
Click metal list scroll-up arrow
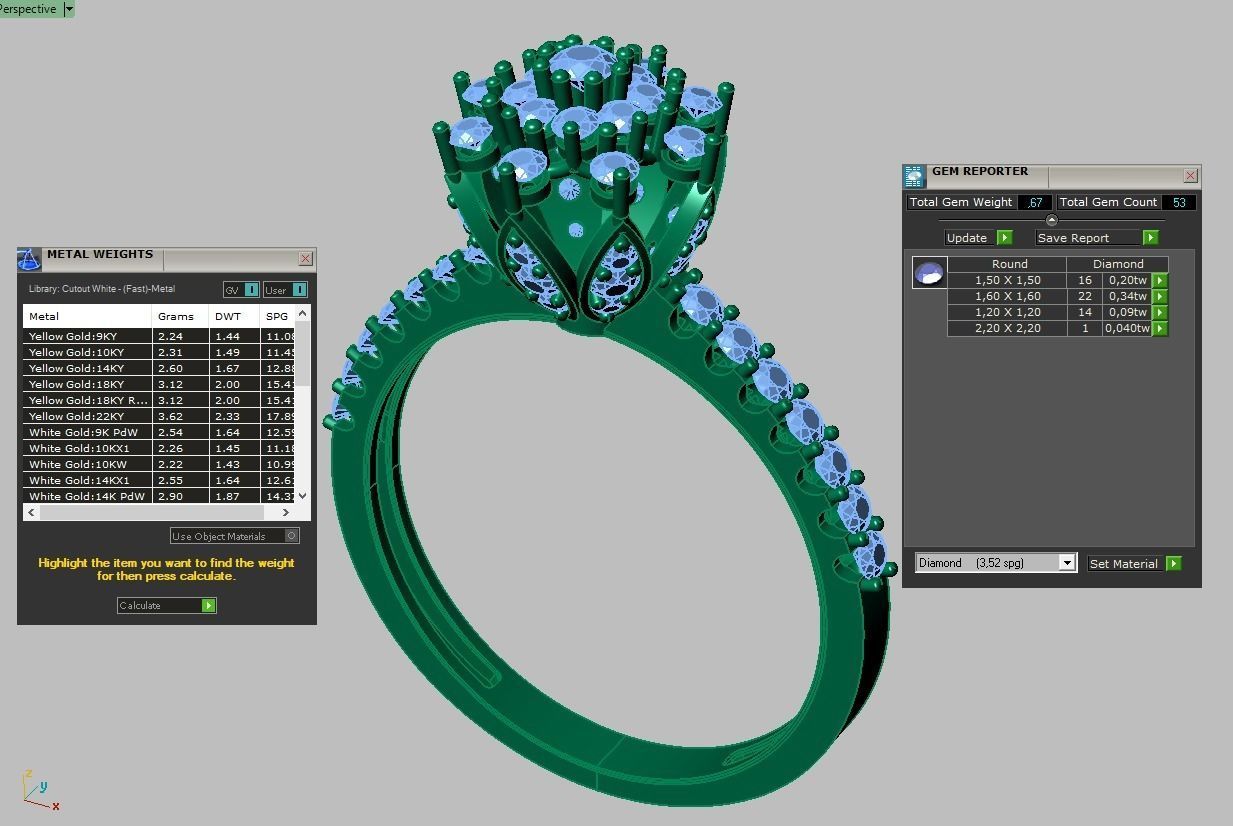point(303,313)
